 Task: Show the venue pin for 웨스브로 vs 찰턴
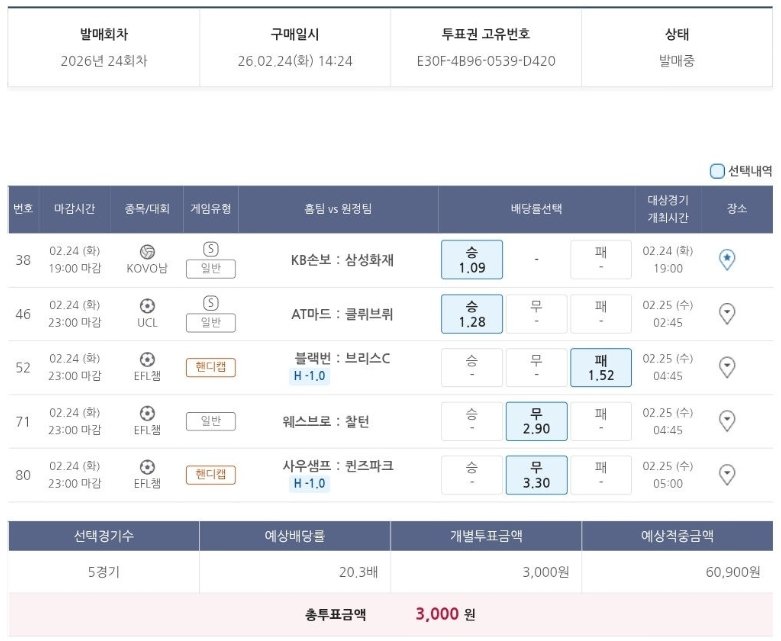(x=727, y=421)
